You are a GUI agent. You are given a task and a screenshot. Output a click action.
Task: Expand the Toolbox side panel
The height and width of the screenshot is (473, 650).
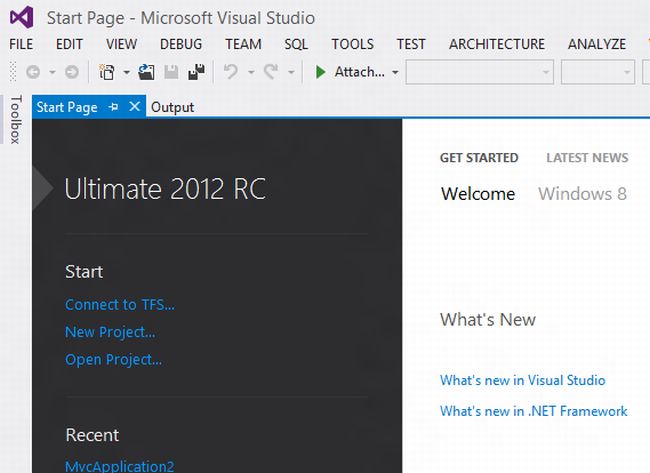[x=15, y=119]
